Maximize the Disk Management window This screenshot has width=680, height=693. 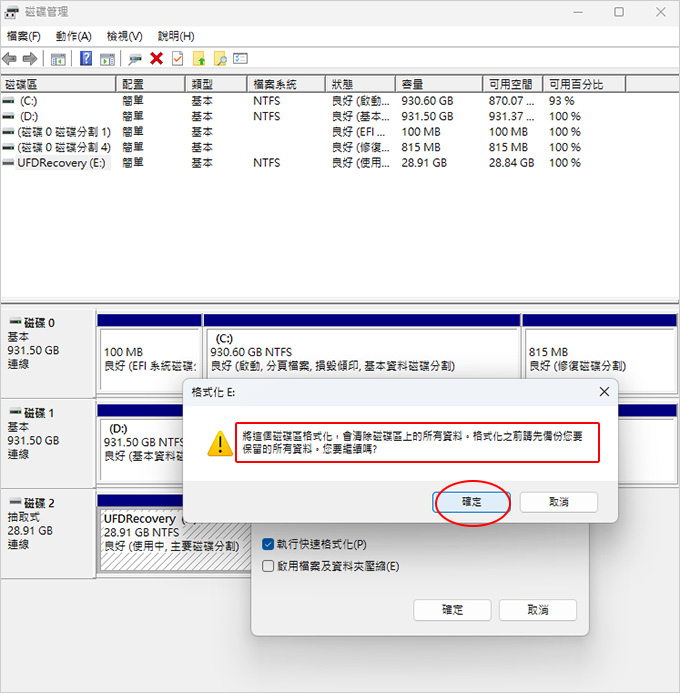pyautogui.click(x=619, y=12)
